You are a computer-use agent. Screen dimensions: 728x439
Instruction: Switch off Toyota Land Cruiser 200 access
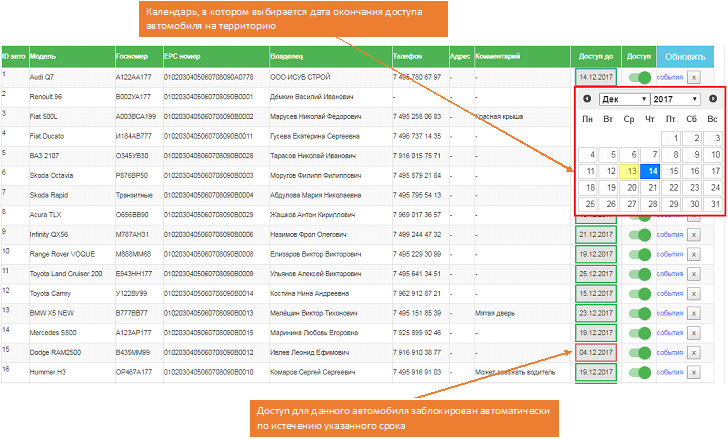pos(640,274)
